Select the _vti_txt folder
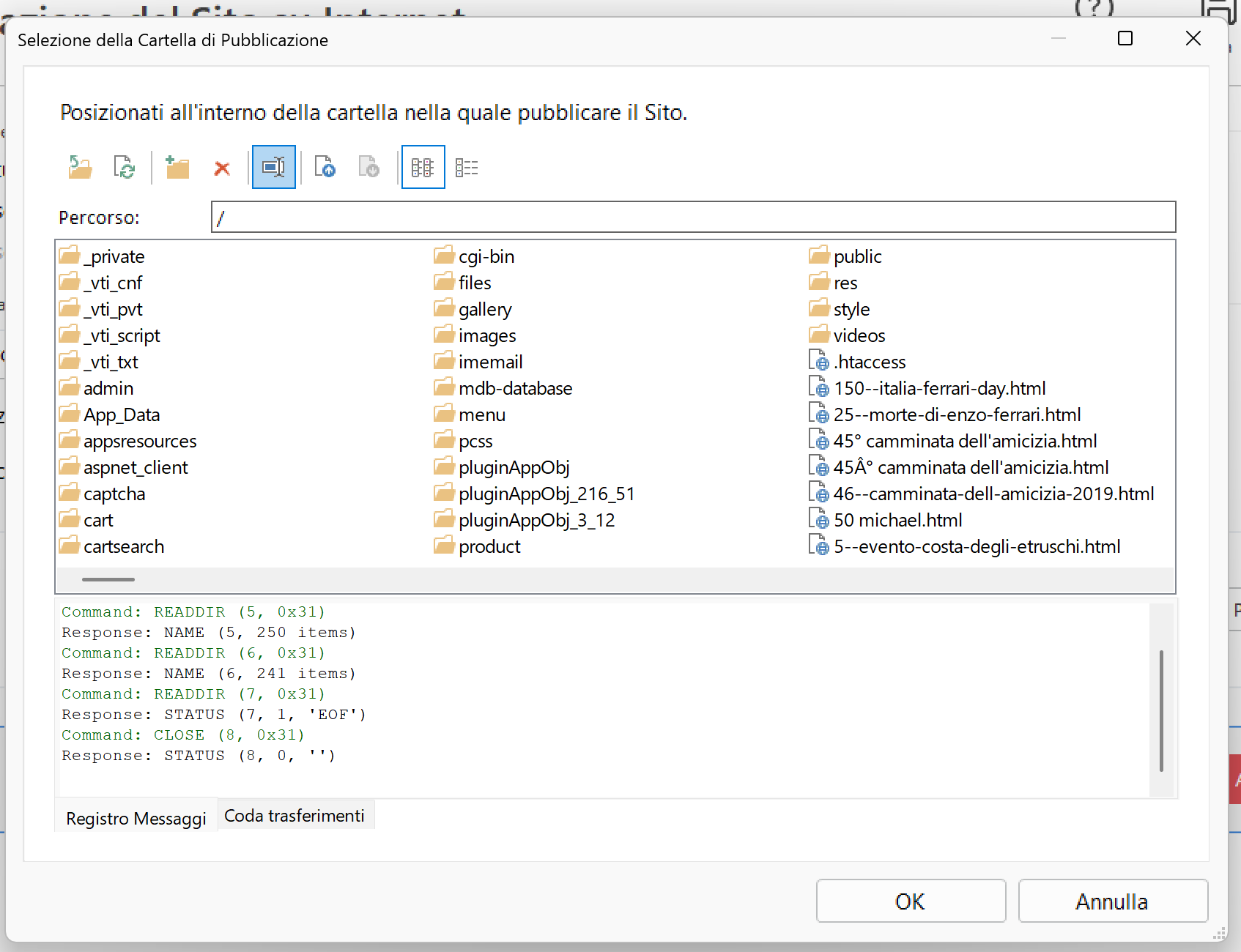This screenshot has height=952, width=1241. click(98, 362)
